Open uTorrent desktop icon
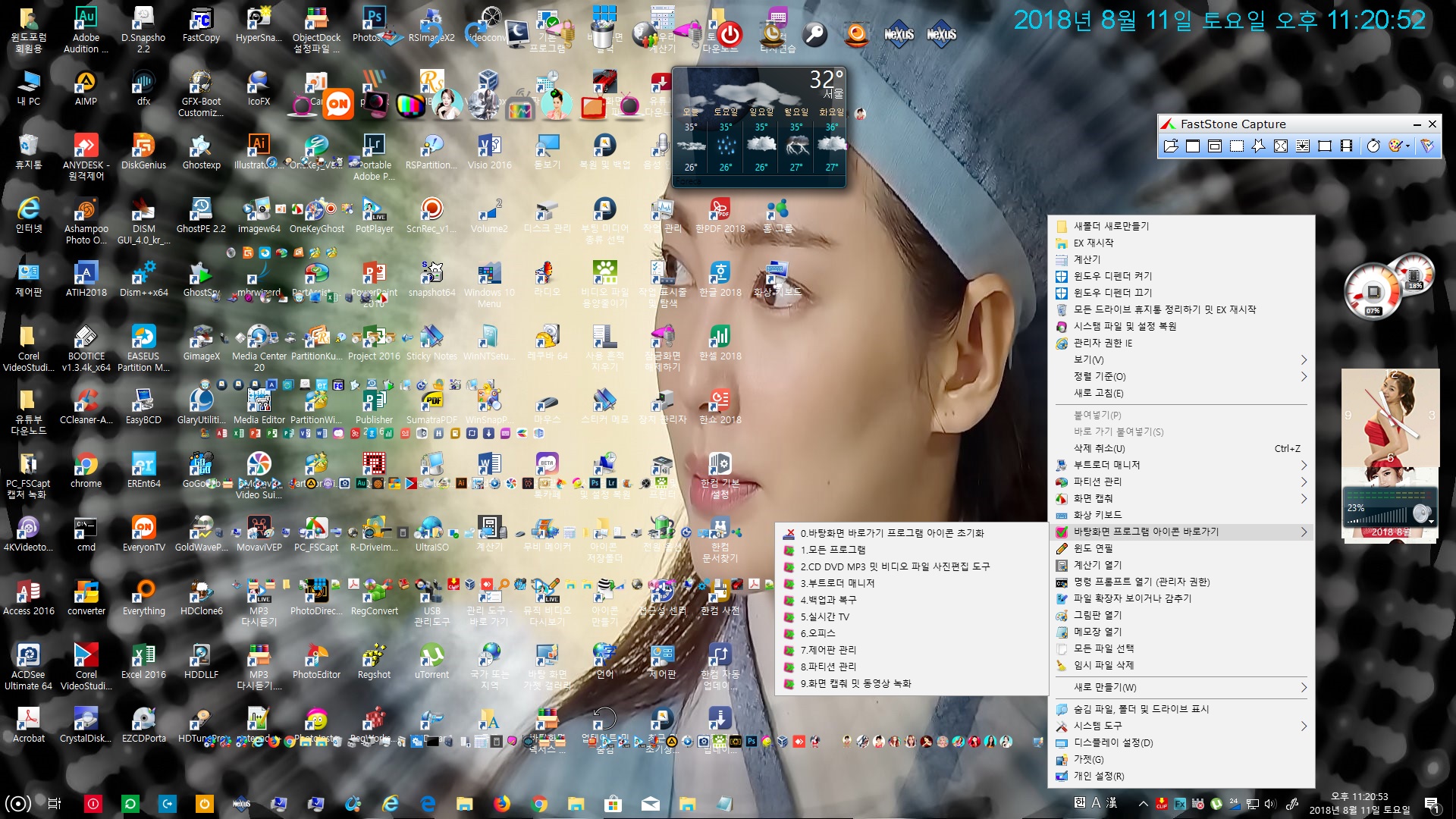The image size is (1456, 819). (x=431, y=661)
